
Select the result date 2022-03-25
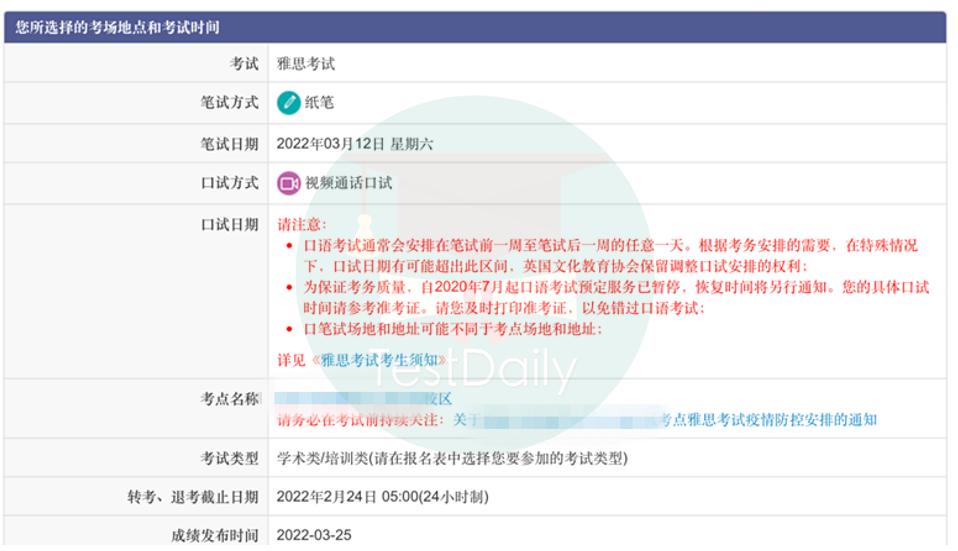[x=314, y=536]
